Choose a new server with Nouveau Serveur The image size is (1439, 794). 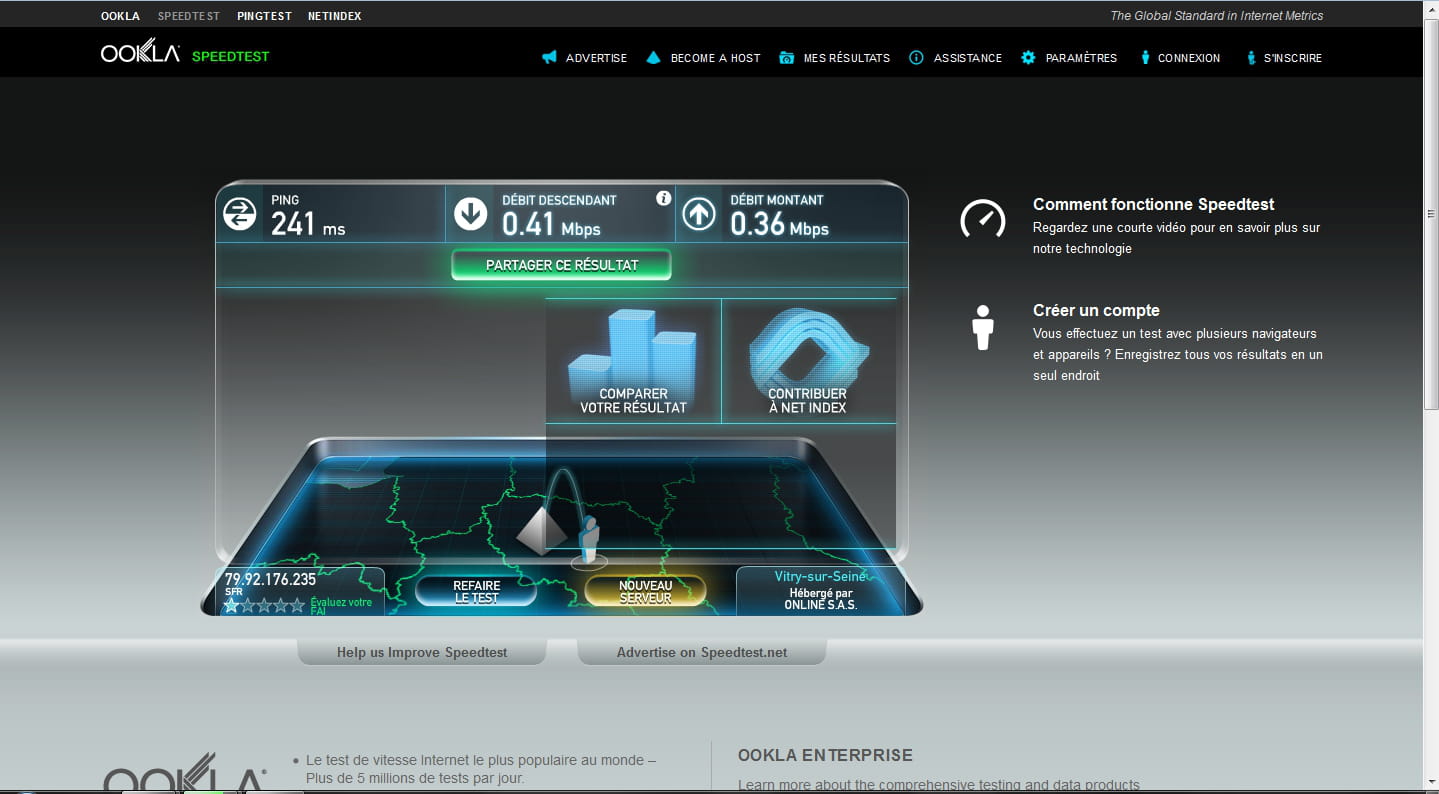[645, 591]
